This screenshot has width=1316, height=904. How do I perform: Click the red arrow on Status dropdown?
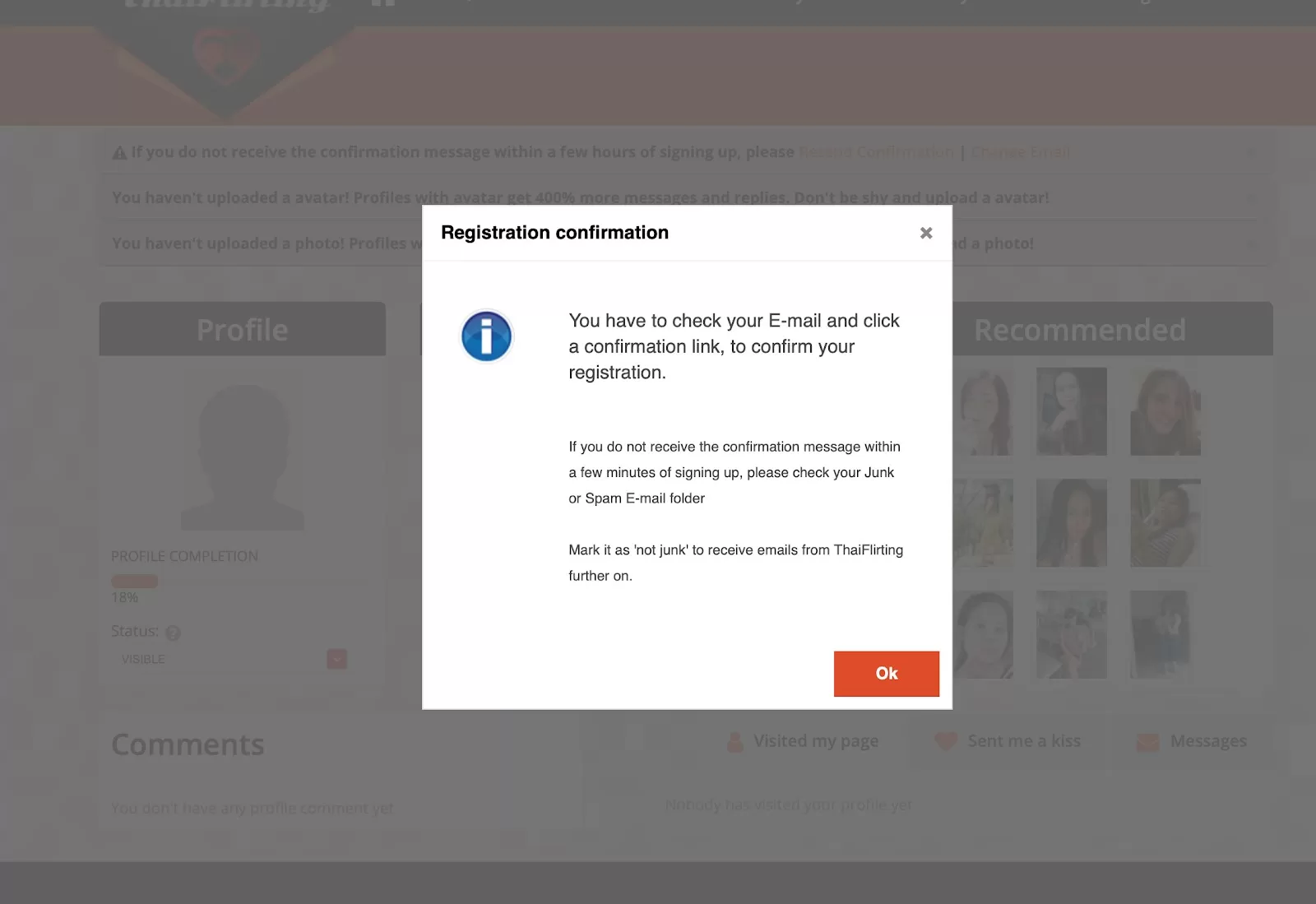(336, 659)
